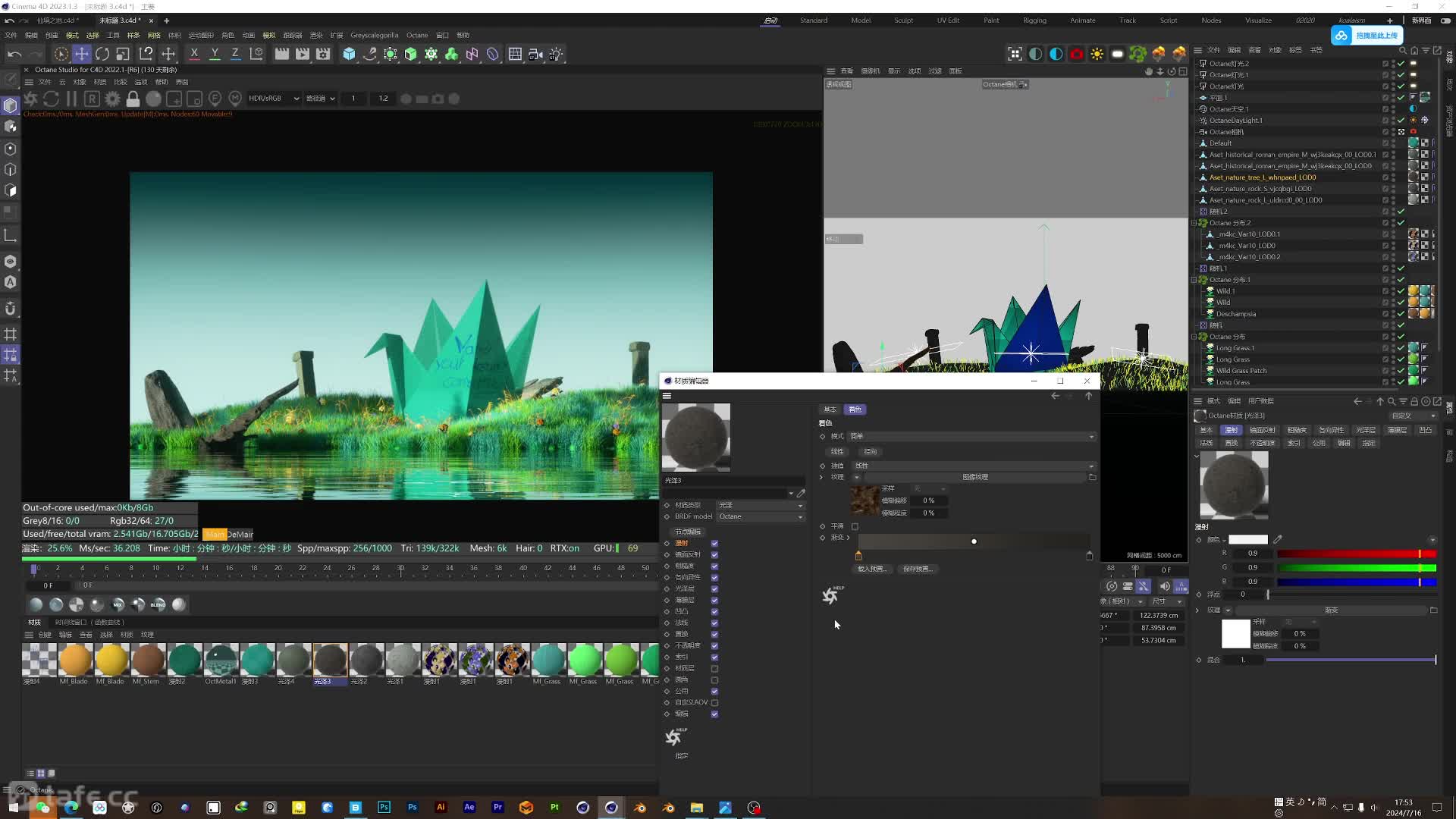
Task: Click the 载入预置 button
Action: pos(871,569)
